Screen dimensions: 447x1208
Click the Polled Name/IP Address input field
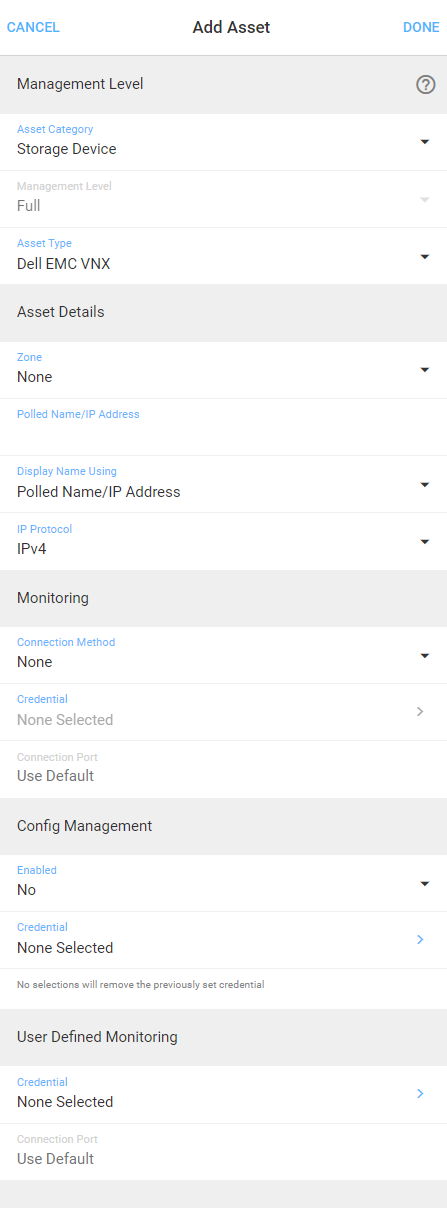(223, 427)
